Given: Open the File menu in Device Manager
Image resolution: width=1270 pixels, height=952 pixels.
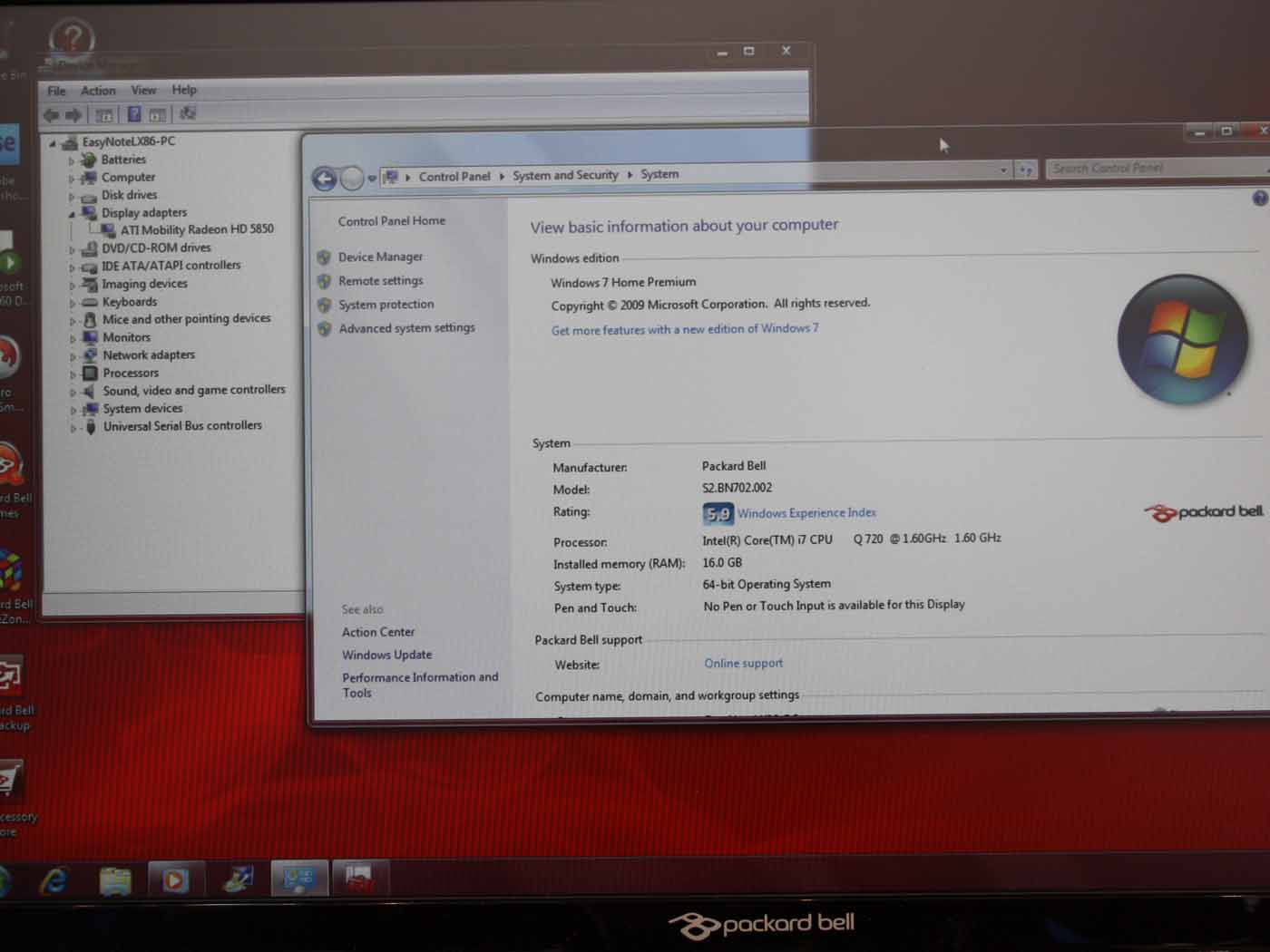Looking at the screenshot, I should pyautogui.click(x=56, y=91).
